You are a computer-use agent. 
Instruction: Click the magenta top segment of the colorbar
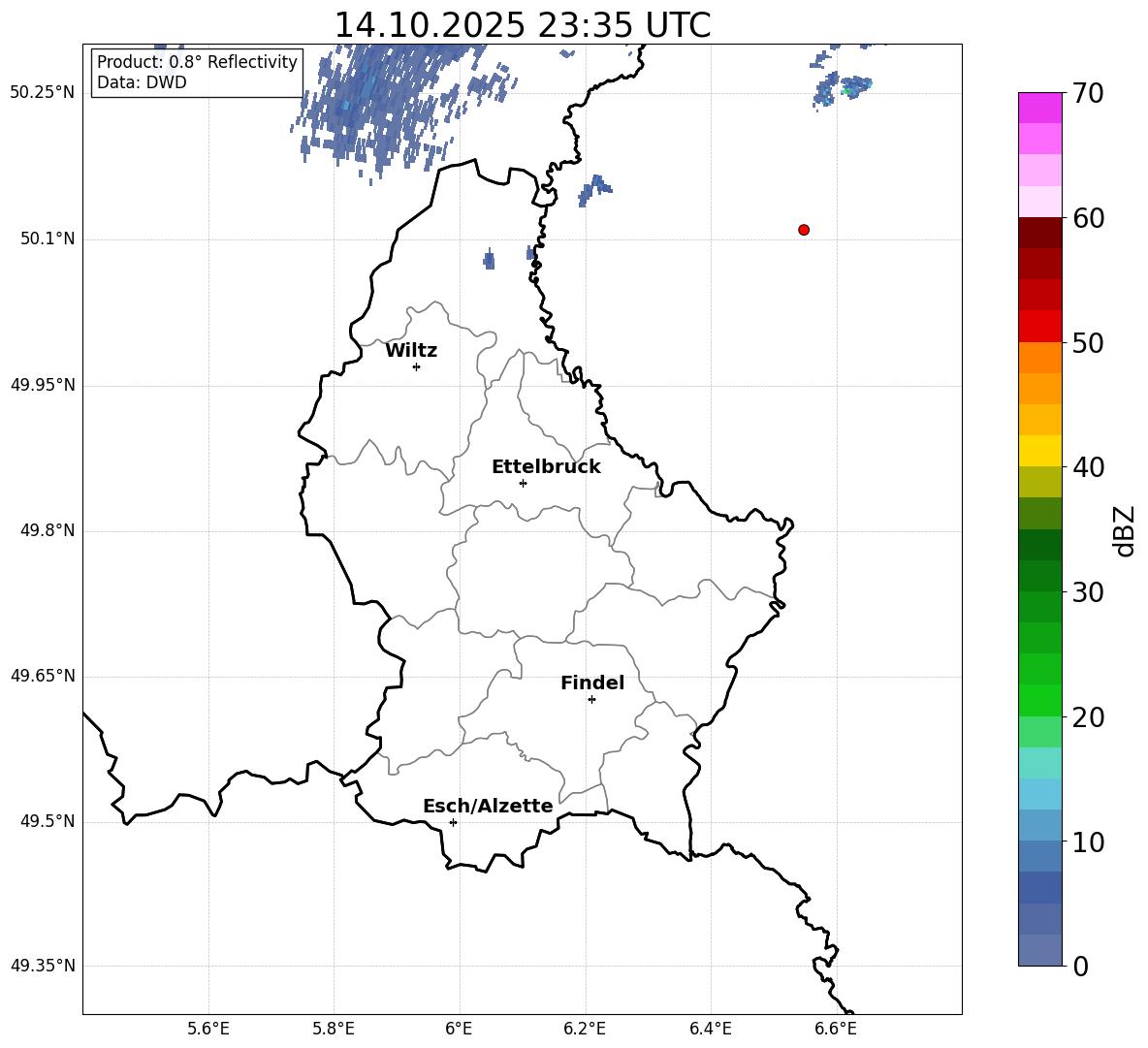coord(1039,108)
